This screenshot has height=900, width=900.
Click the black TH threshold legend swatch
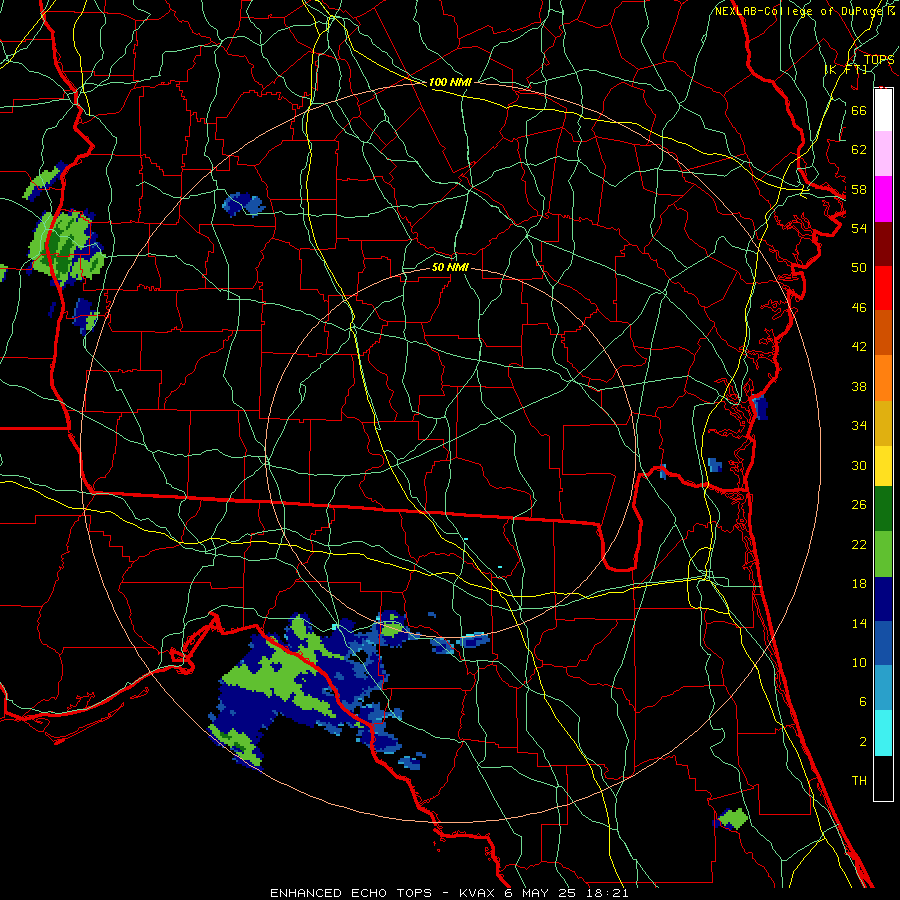[x=883, y=778]
